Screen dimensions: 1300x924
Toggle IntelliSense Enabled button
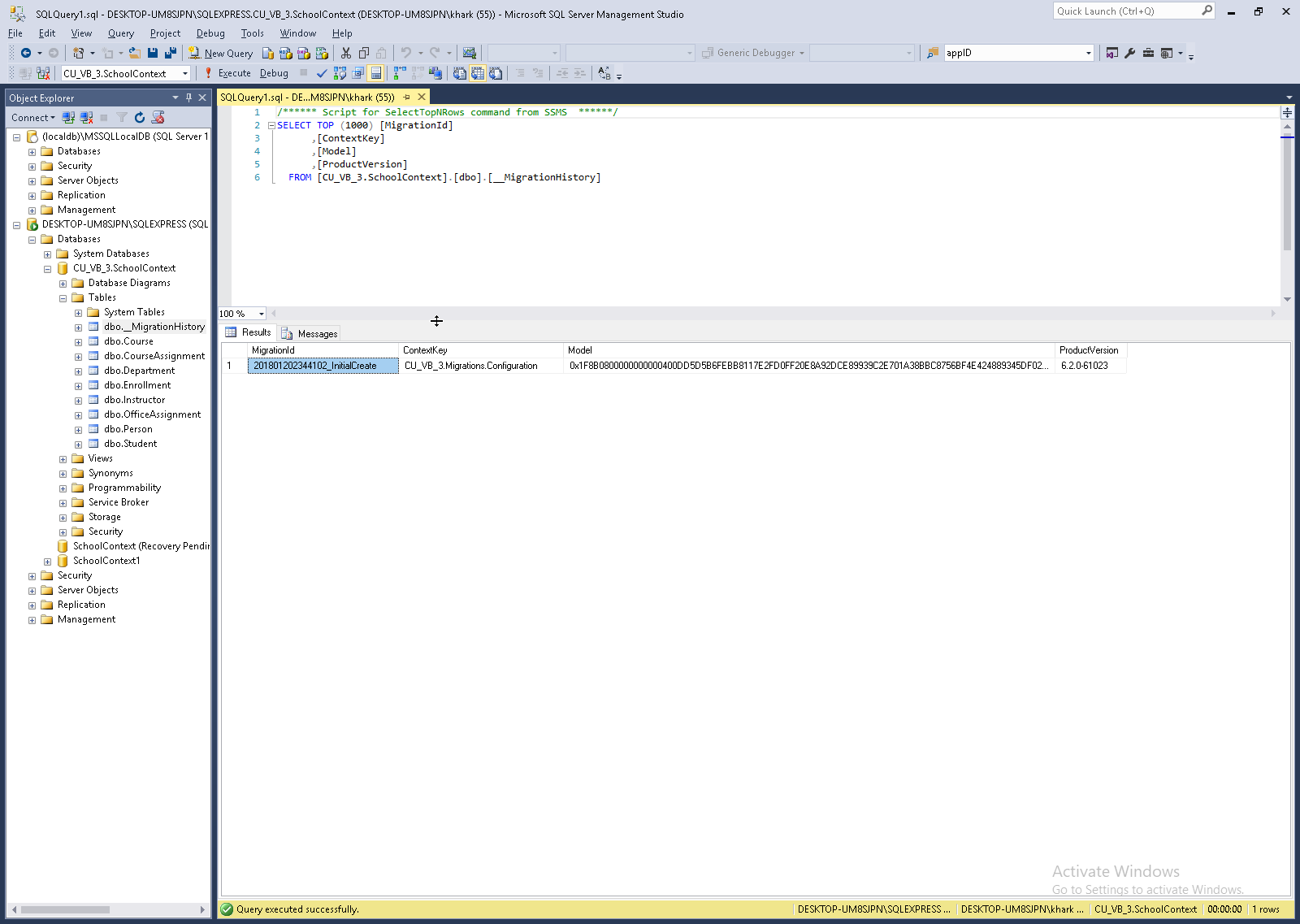coord(375,73)
